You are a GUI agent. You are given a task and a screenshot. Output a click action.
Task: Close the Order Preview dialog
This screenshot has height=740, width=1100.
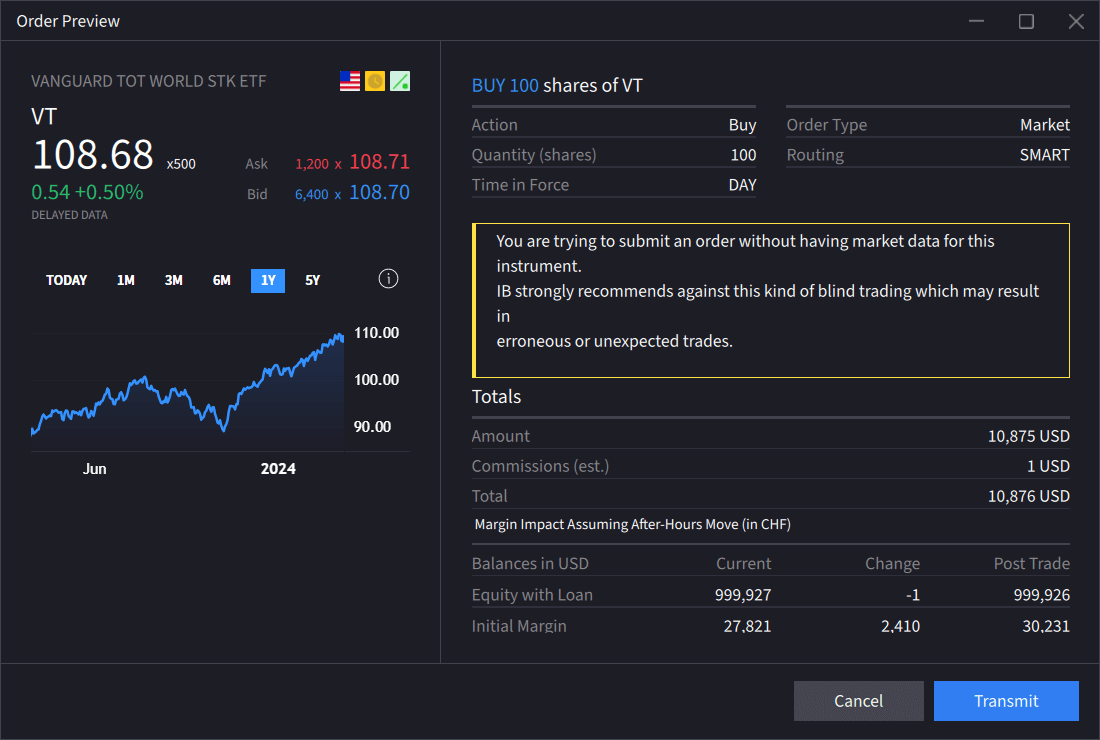(x=1076, y=21)
